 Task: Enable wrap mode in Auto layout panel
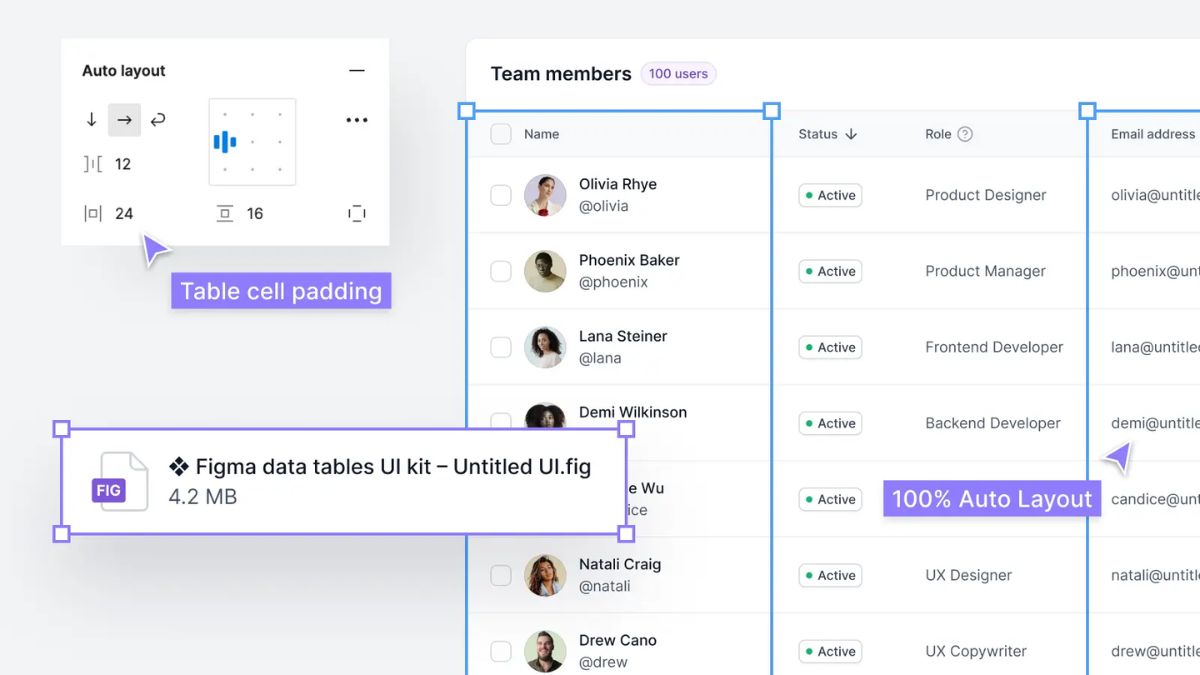coord(158,119)
